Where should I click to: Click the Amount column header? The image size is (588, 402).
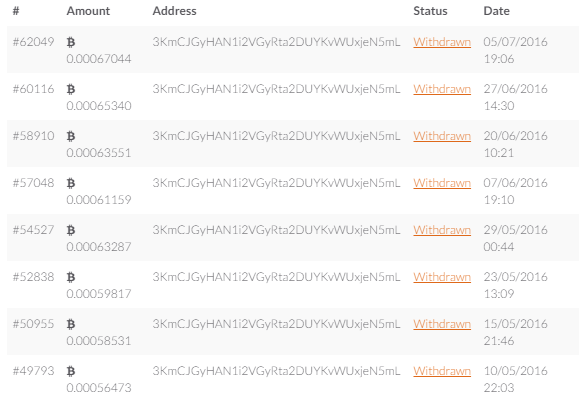pyautogui.click(x=88, y=11)
